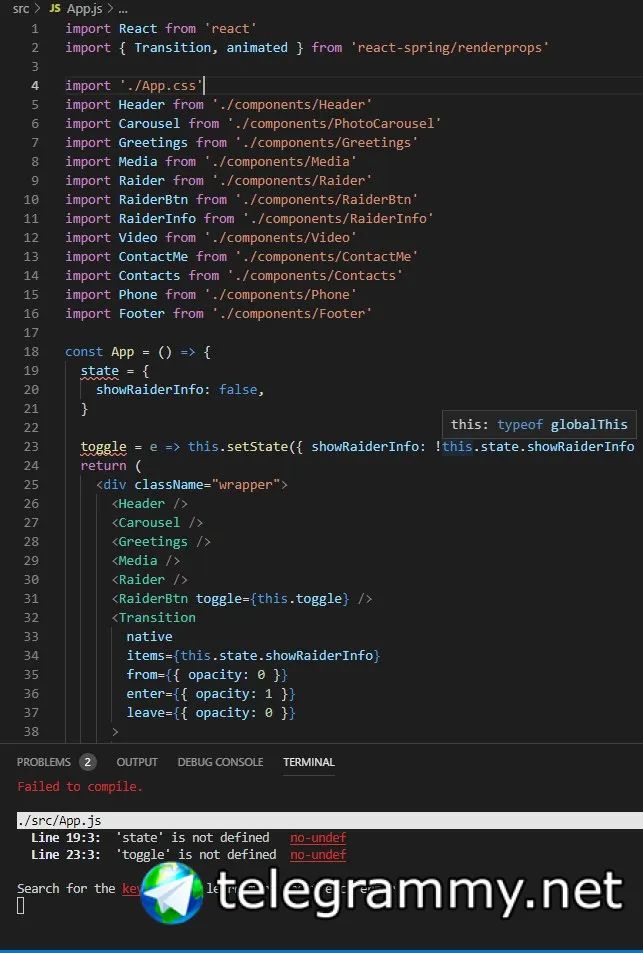Click '<Transition' opening tag on line 32
Viewport: 643px width, 953px height.
153,618
